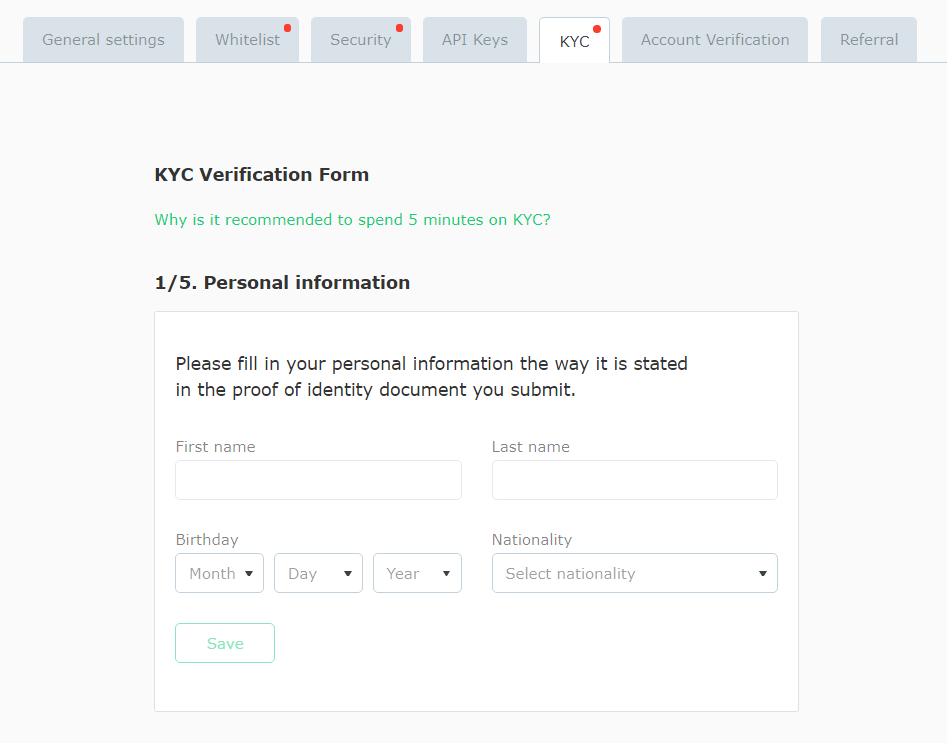
Task: Open the birthday Day dropdown
Action: (318, 573)
